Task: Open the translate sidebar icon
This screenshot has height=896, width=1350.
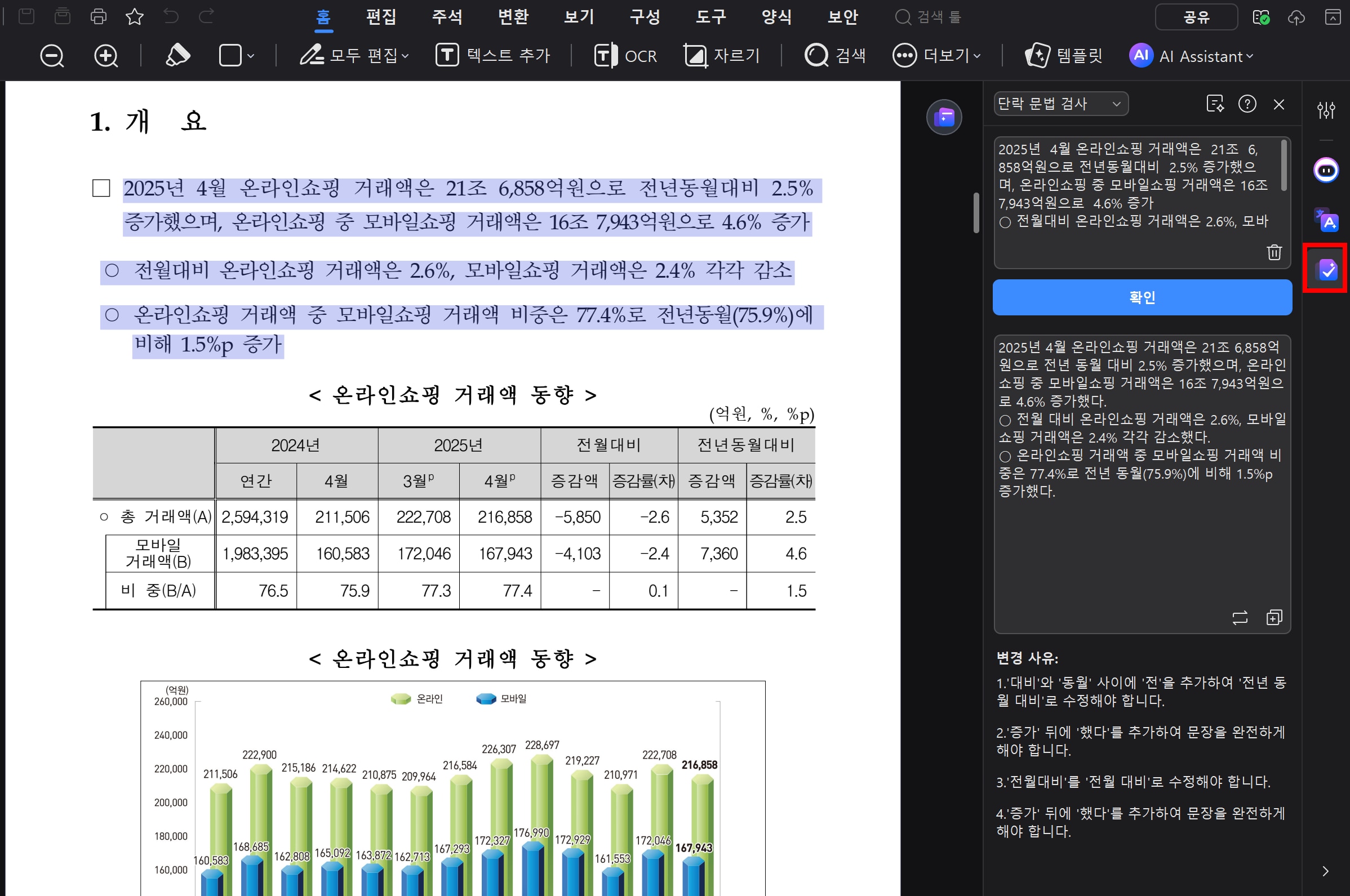Action: pos(1326,220)
